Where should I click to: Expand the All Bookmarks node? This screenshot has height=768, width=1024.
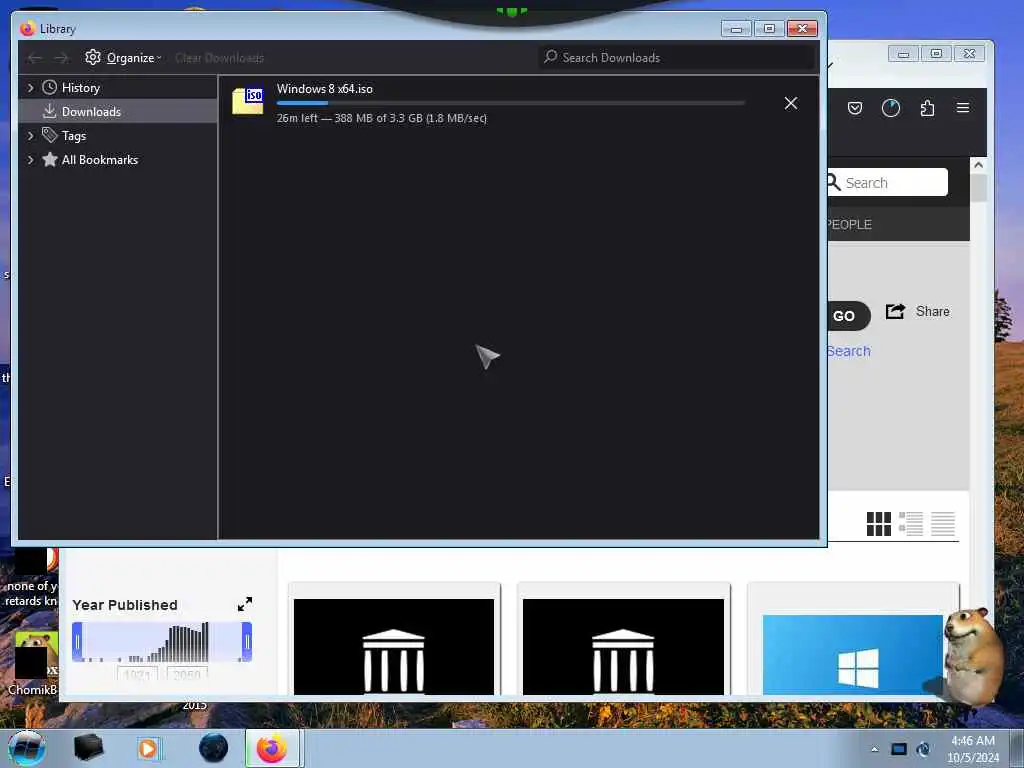30,160
